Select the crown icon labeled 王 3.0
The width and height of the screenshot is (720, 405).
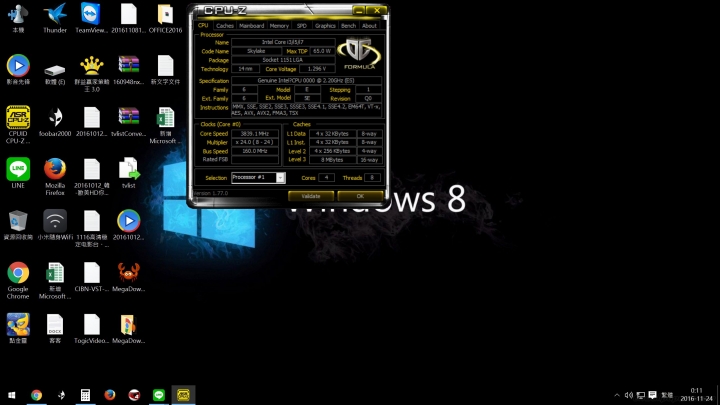coord(92,73)
